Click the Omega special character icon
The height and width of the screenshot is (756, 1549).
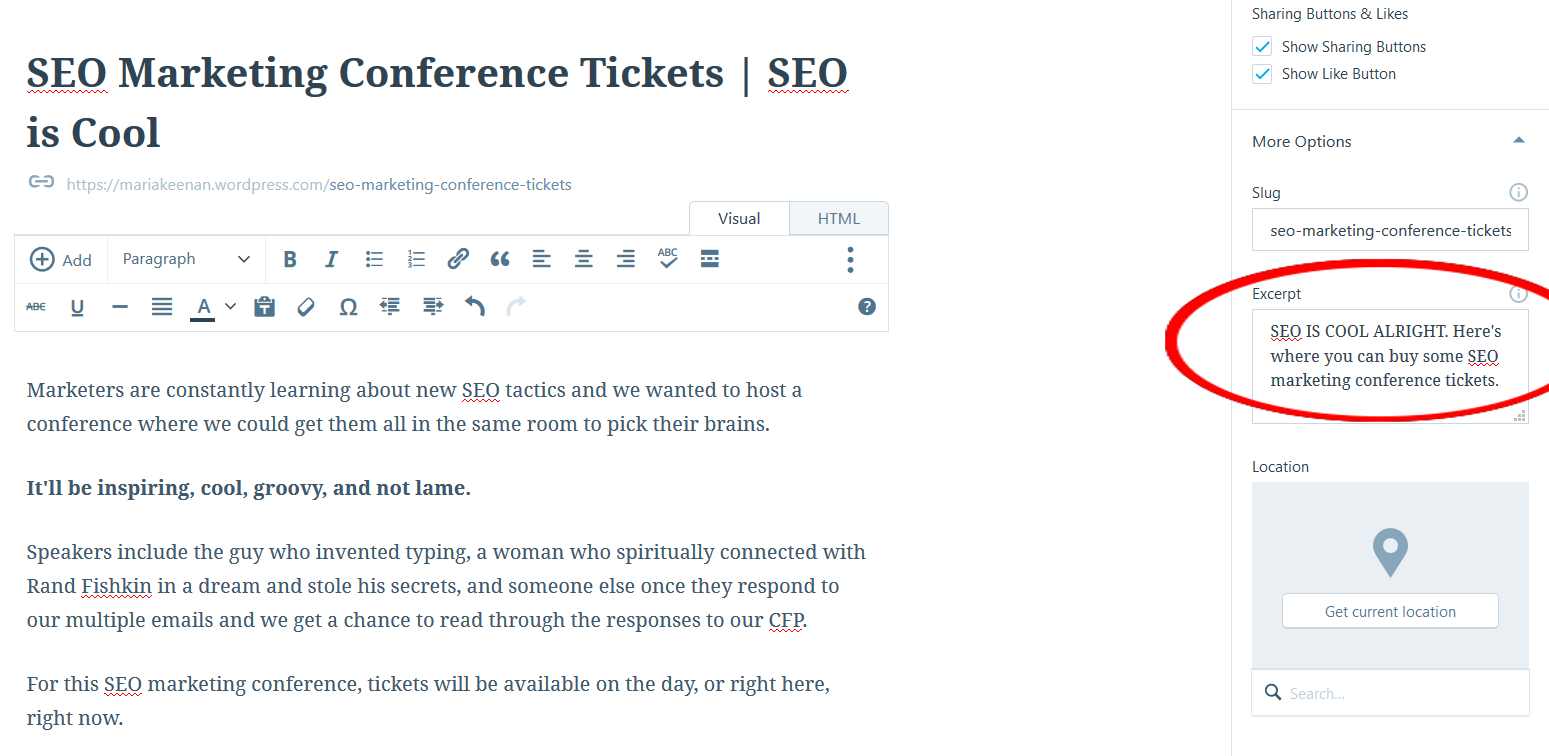click(348, 307)
